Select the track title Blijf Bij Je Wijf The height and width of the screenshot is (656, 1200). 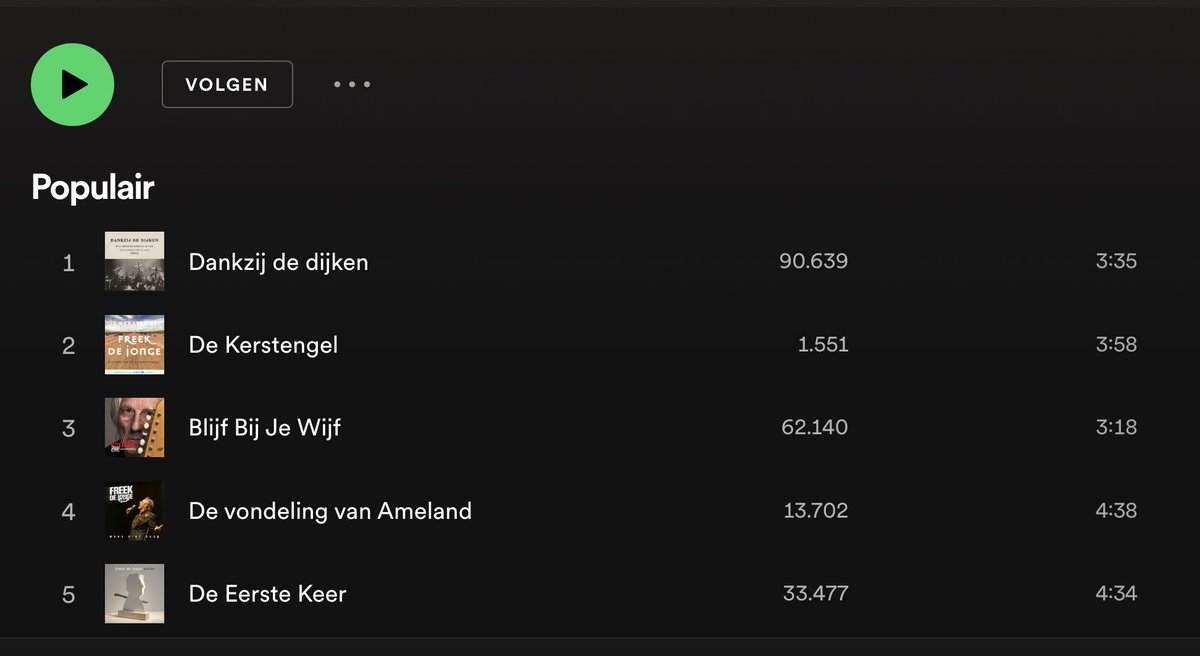(265, 428)
